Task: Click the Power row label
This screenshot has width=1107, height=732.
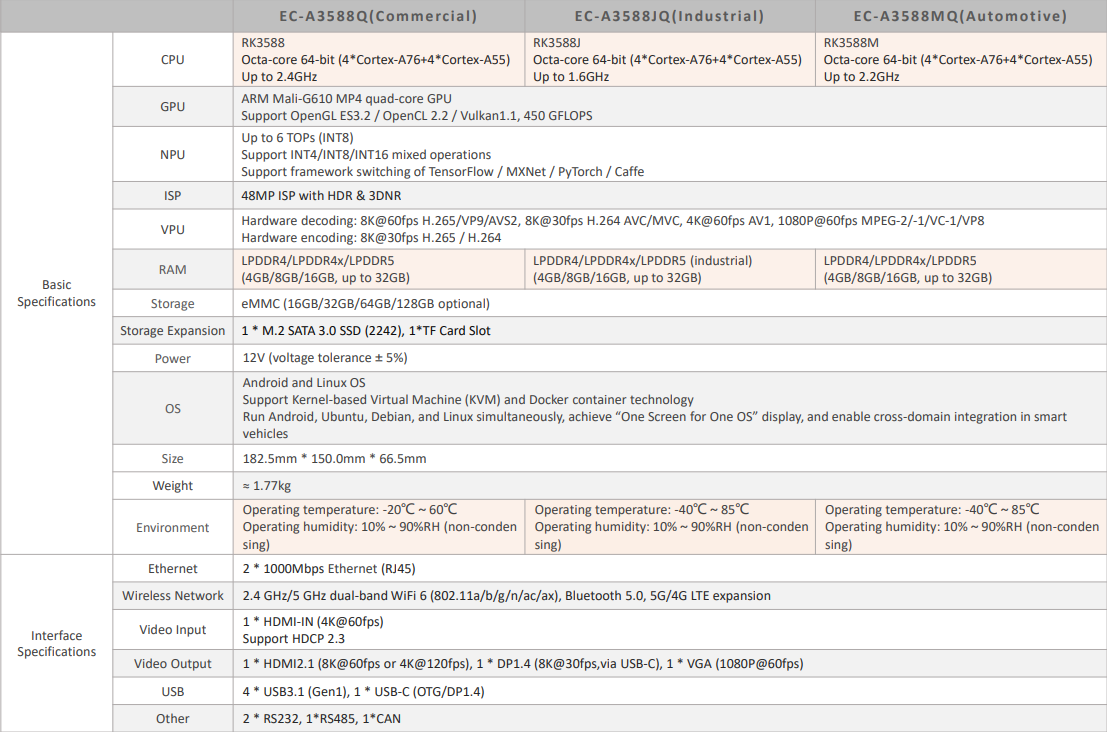Action: 172,359
